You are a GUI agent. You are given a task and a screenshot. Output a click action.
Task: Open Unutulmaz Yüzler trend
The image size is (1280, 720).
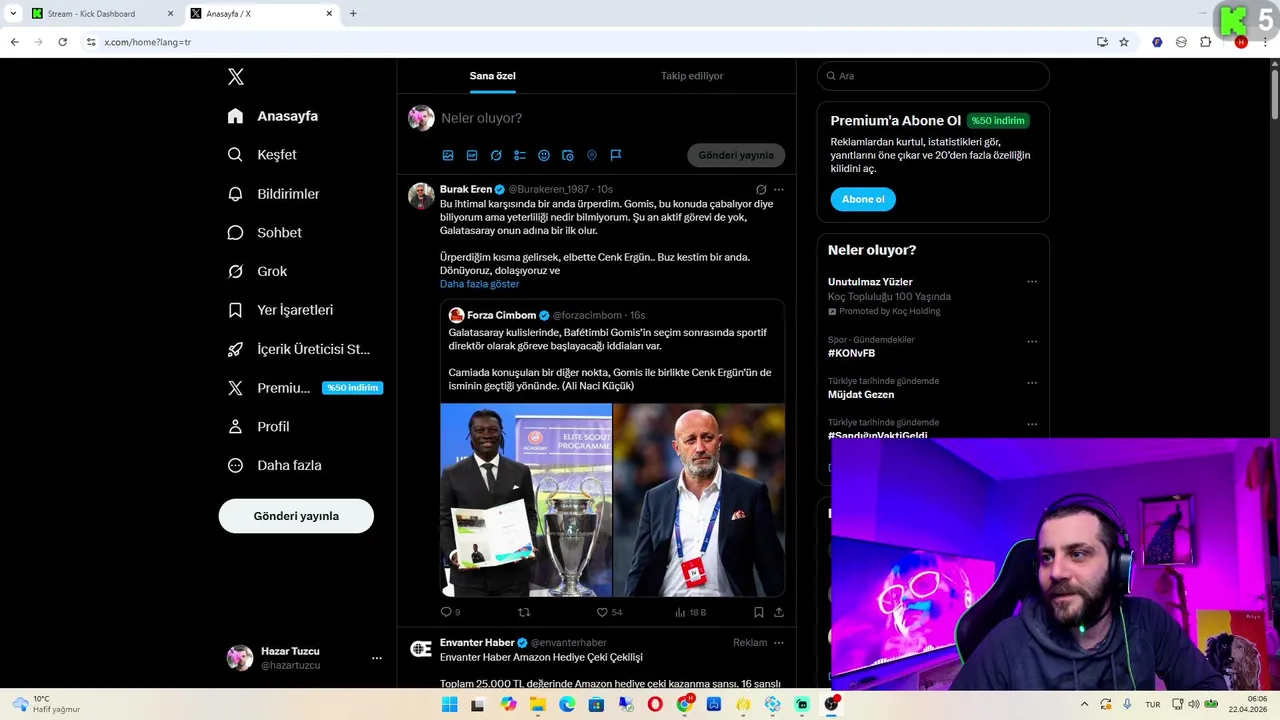(870, 282)
